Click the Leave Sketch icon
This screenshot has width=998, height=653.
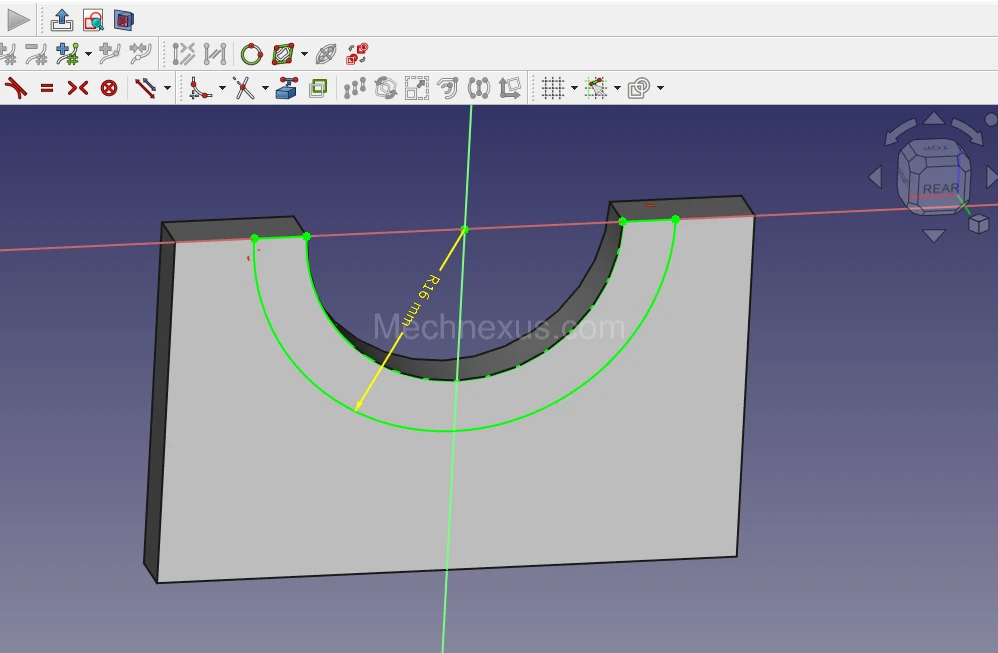(x=62, y=19)
